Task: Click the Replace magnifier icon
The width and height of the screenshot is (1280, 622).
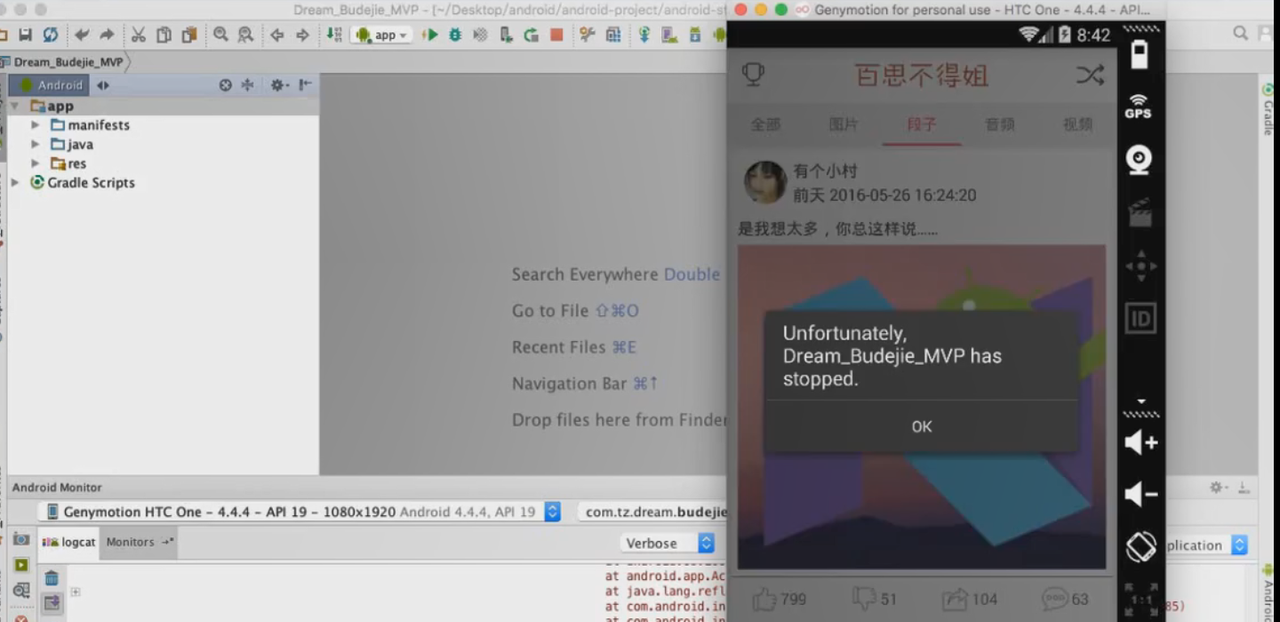Action: [245, 35]
